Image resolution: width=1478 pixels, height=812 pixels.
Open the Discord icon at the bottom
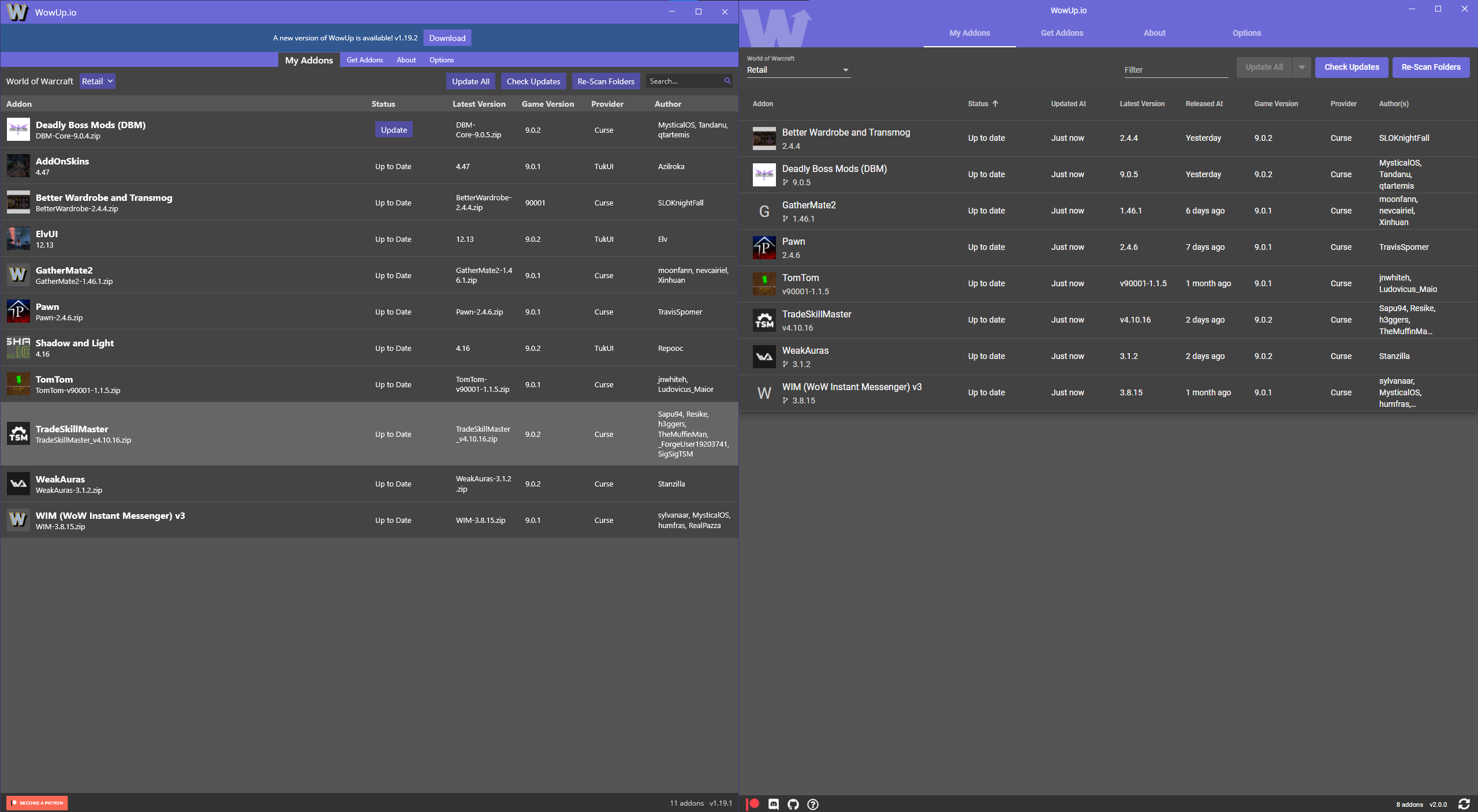pyautogui.click(x=773, y=803)
